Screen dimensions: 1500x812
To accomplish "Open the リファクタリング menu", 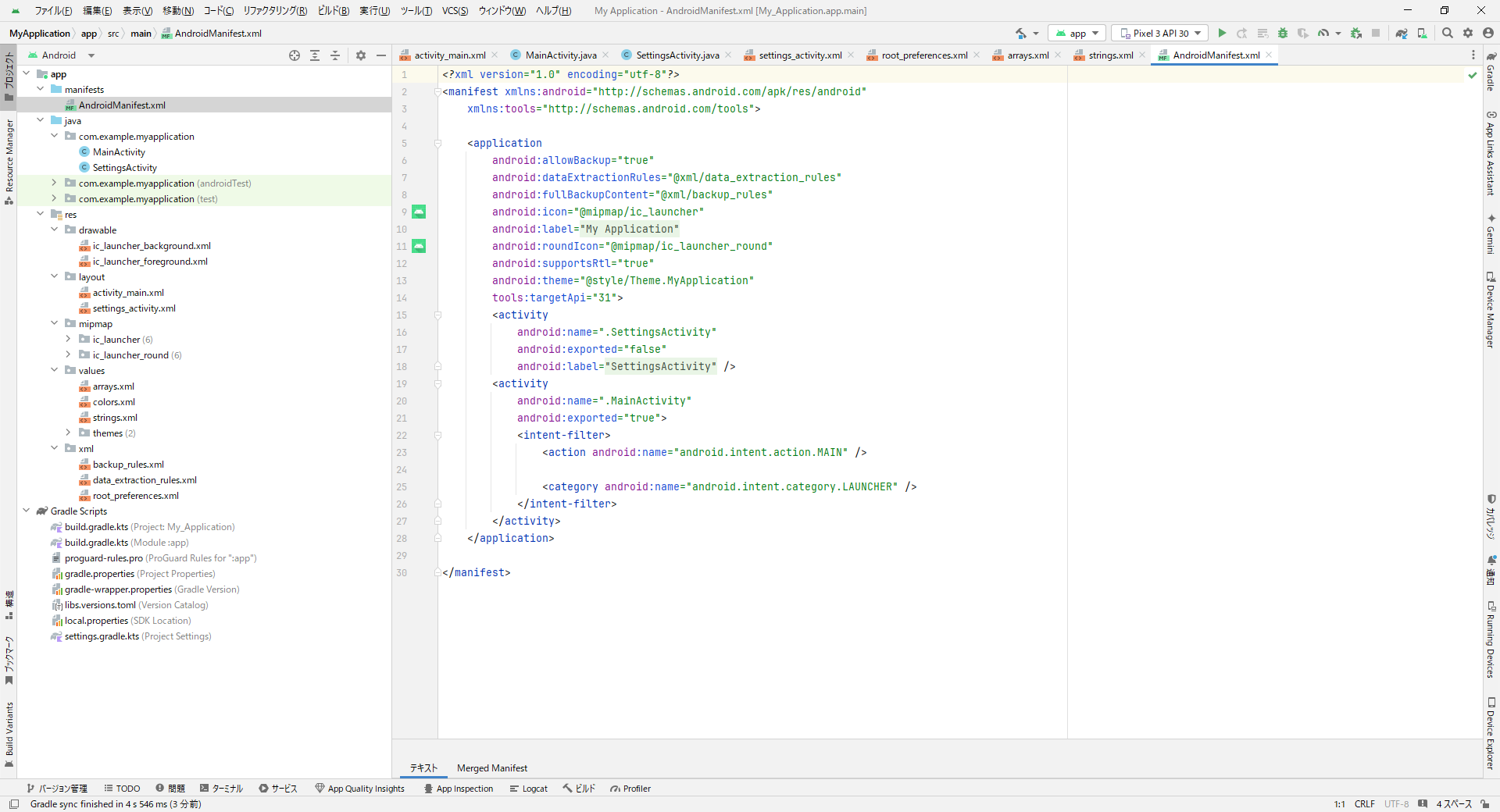I will pyautogui.click(x=275, y=11).
